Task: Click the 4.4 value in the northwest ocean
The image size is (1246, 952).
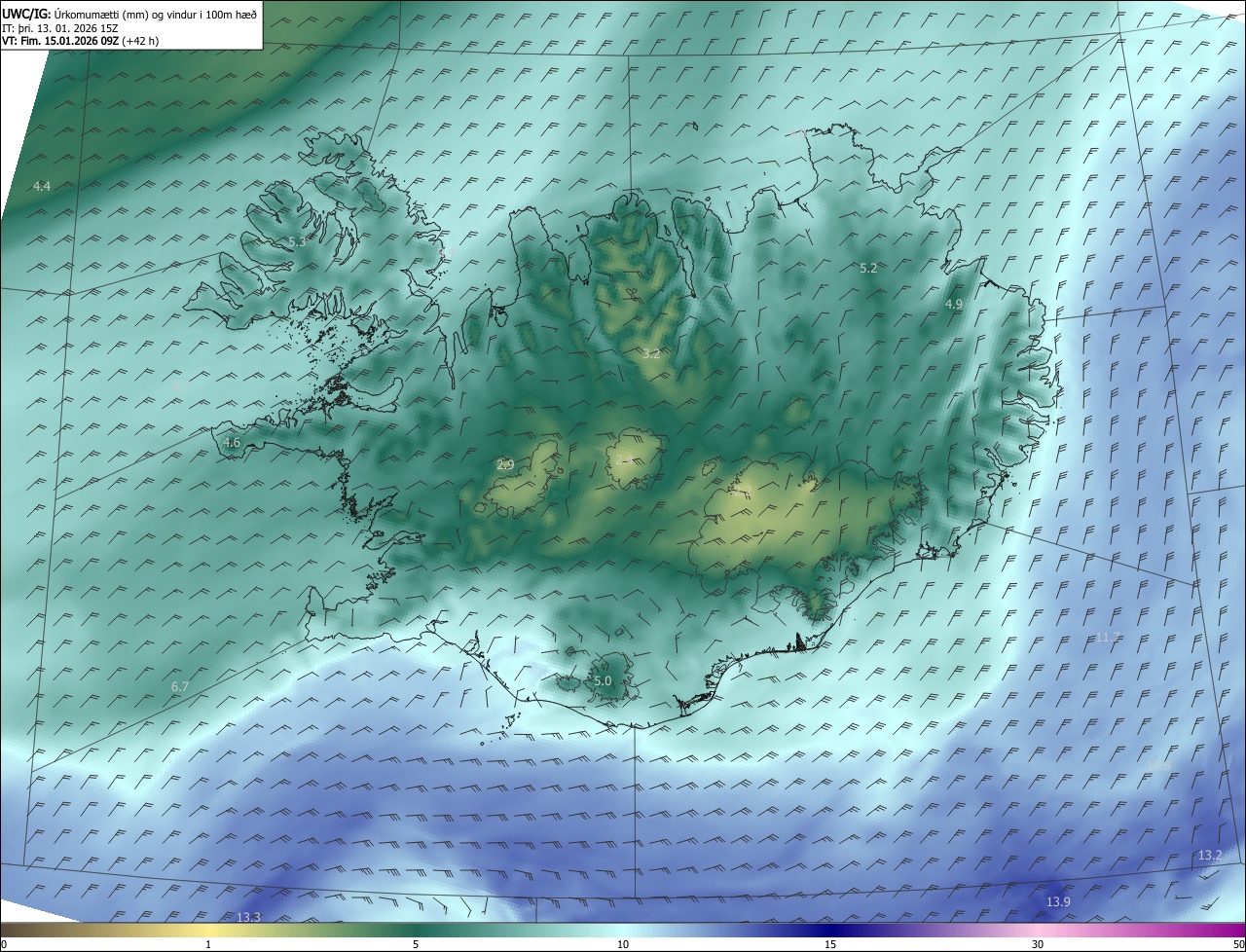Action: tap(42, 186)
